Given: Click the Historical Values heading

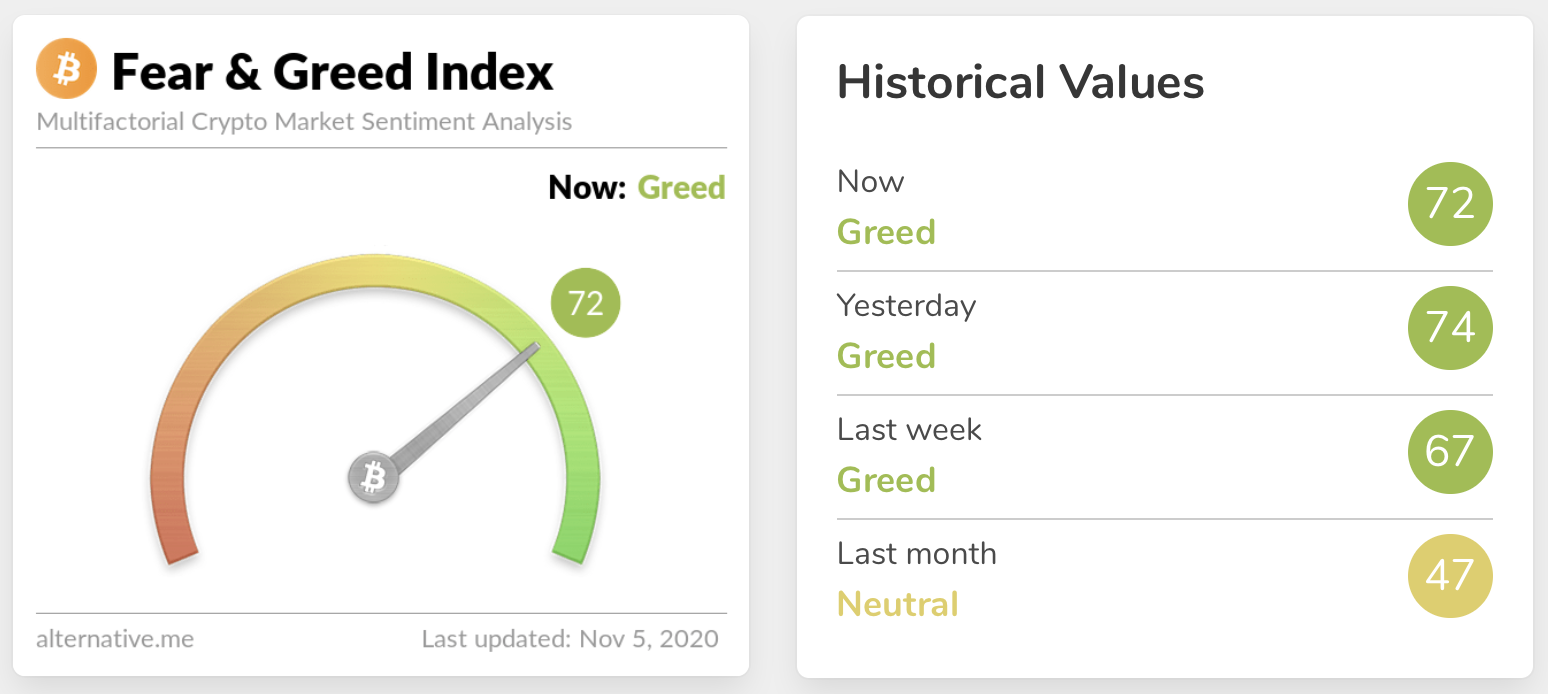Looking at the screenshot, I should 1020,82.
